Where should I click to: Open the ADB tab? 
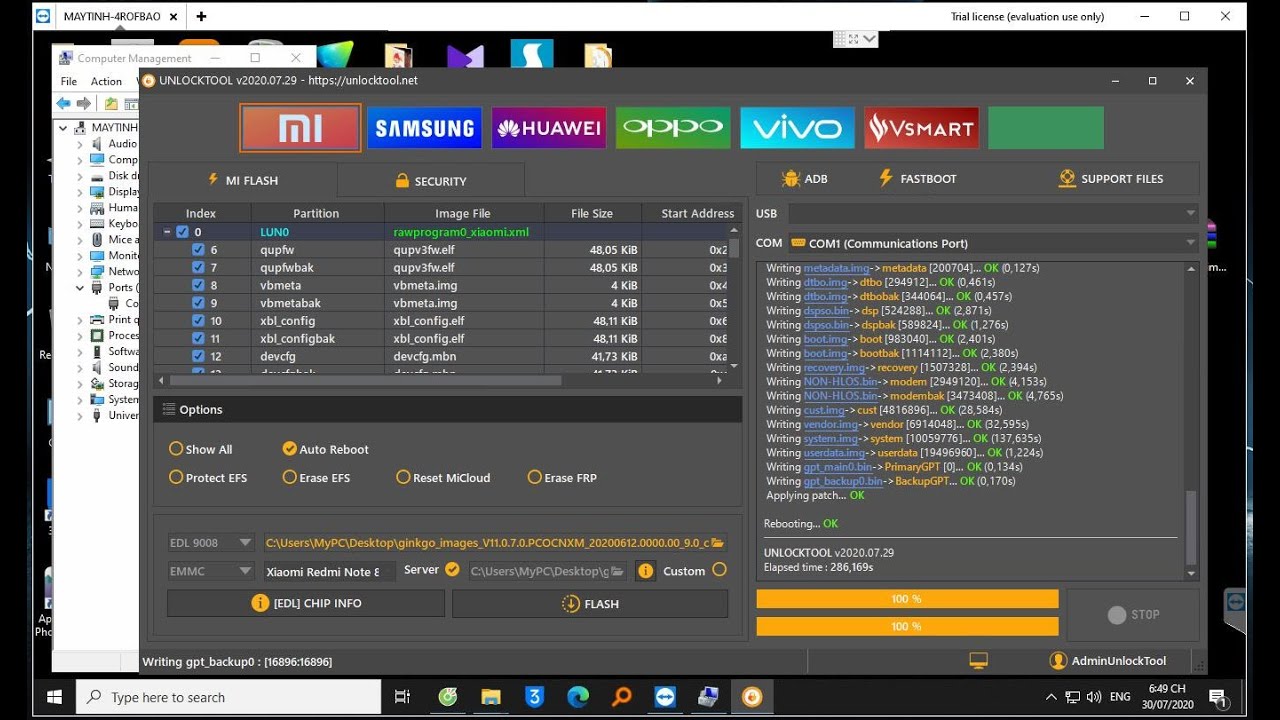tap(805, 179)
